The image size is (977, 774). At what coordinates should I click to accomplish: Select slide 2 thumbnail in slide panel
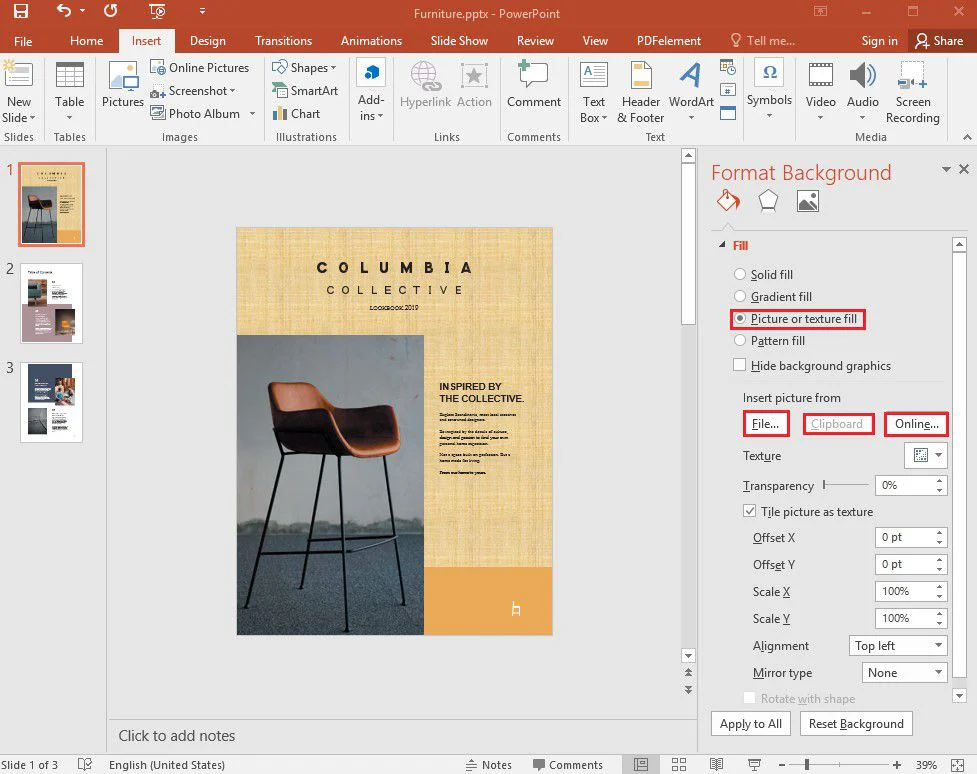(51, 303)
